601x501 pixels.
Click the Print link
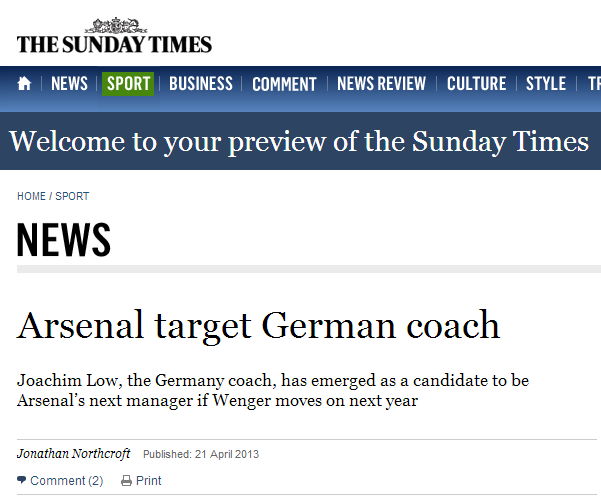point(148,481)
